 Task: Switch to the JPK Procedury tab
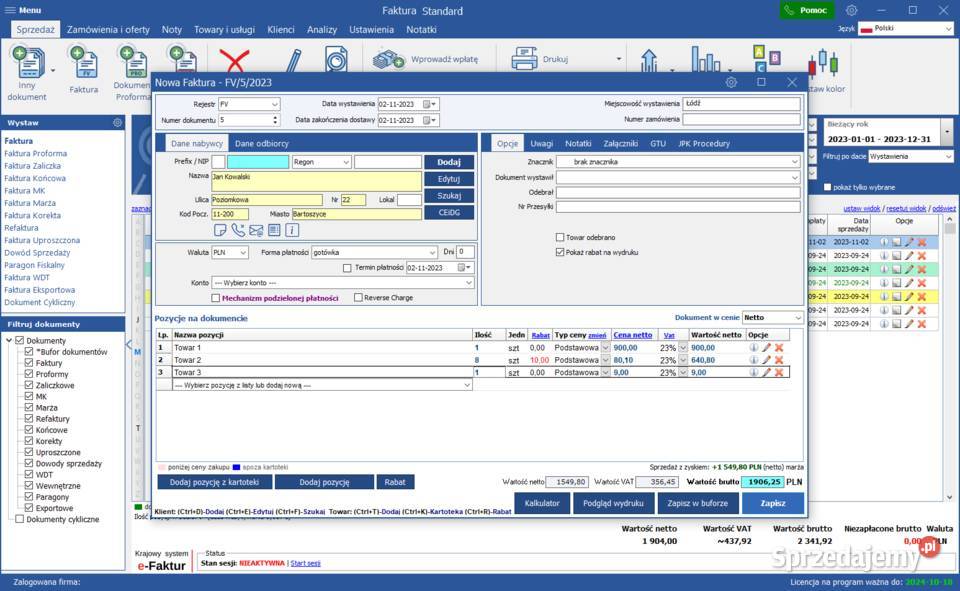[x=703, y=143]
